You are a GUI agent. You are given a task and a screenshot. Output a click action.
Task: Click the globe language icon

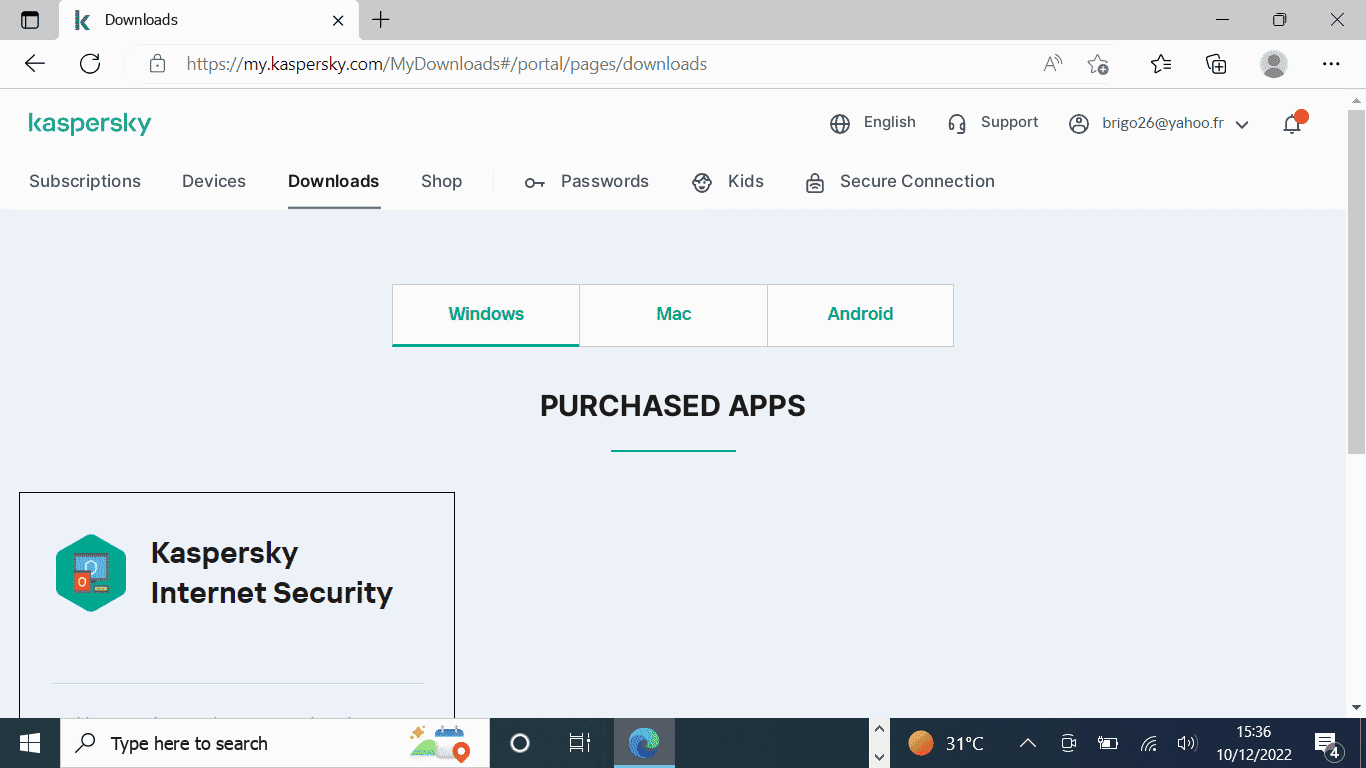tap(840, 124)
